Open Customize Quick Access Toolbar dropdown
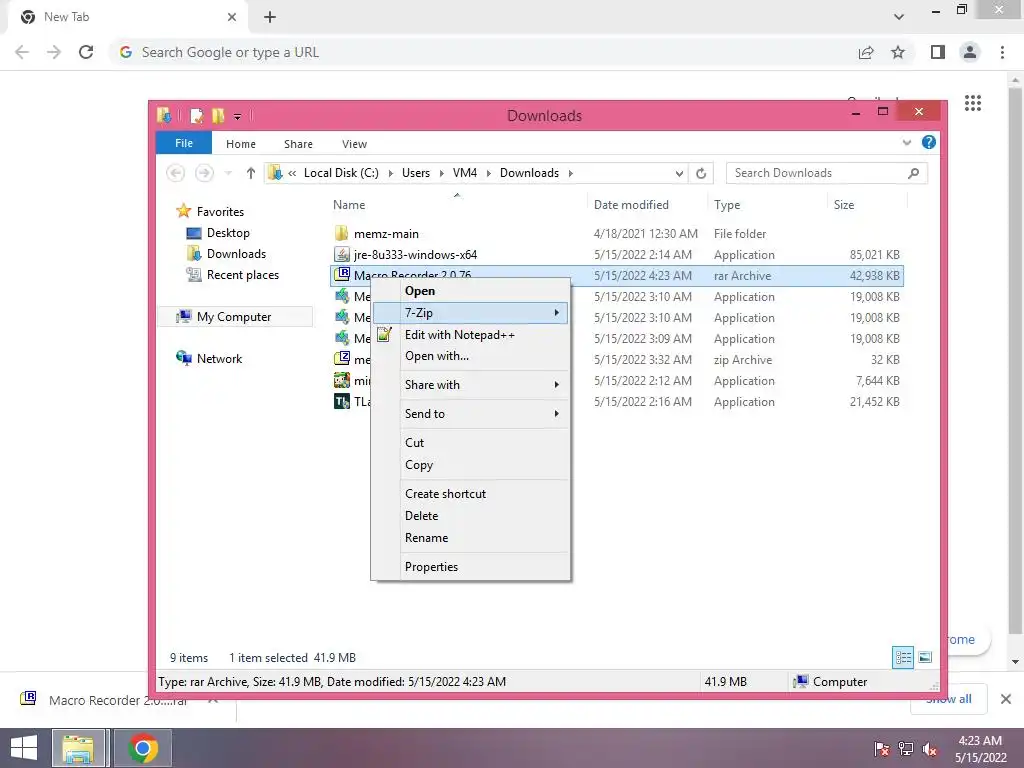This screenshot has width=1024, height=768. (238, 117)
